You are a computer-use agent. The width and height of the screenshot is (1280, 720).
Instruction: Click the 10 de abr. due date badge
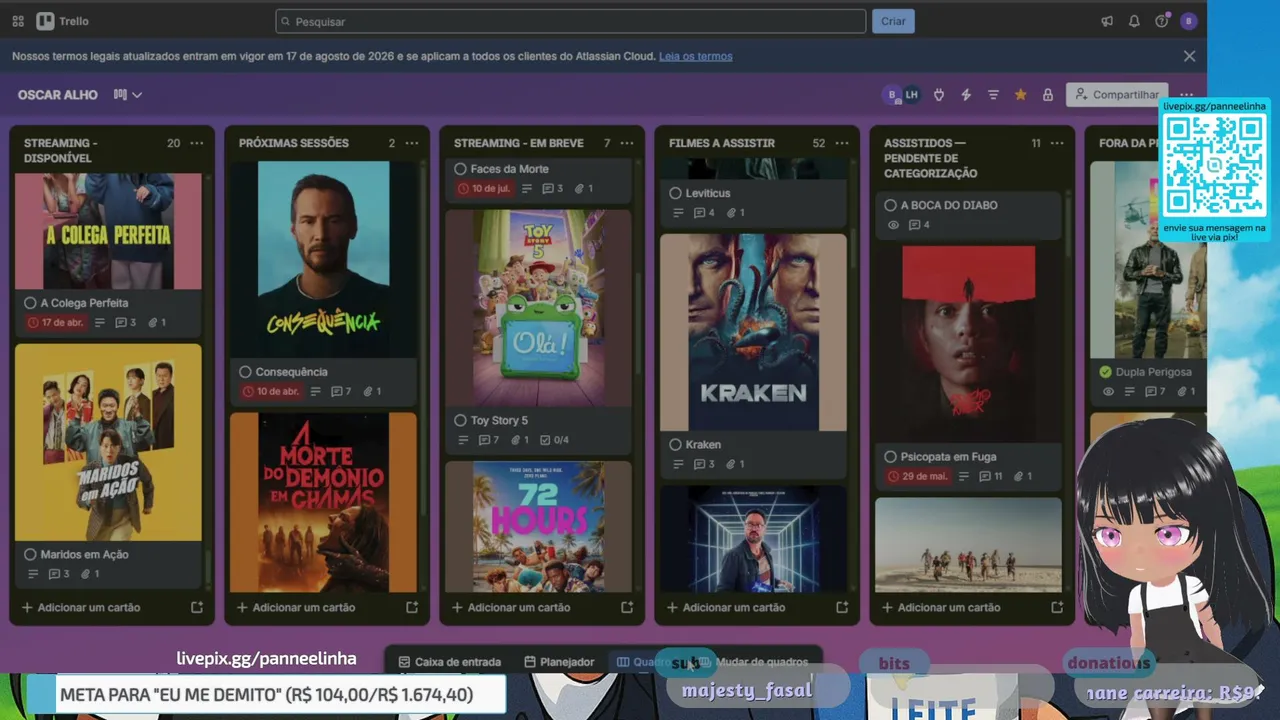pos(271,392)
